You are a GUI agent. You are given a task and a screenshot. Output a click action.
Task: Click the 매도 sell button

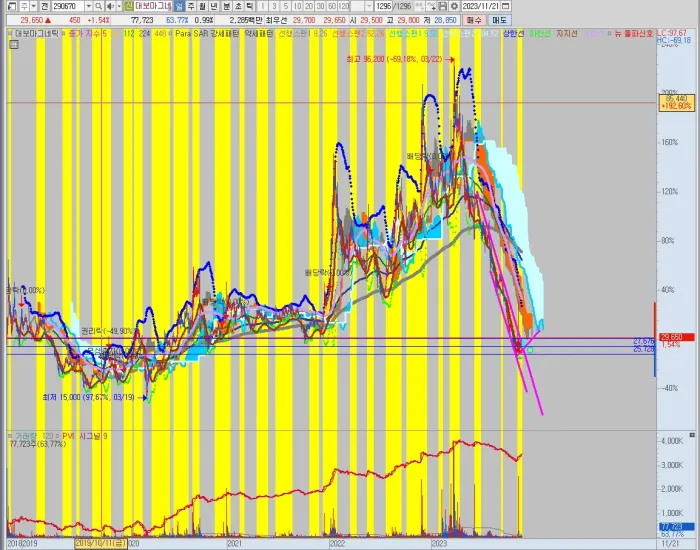(499, 20)
